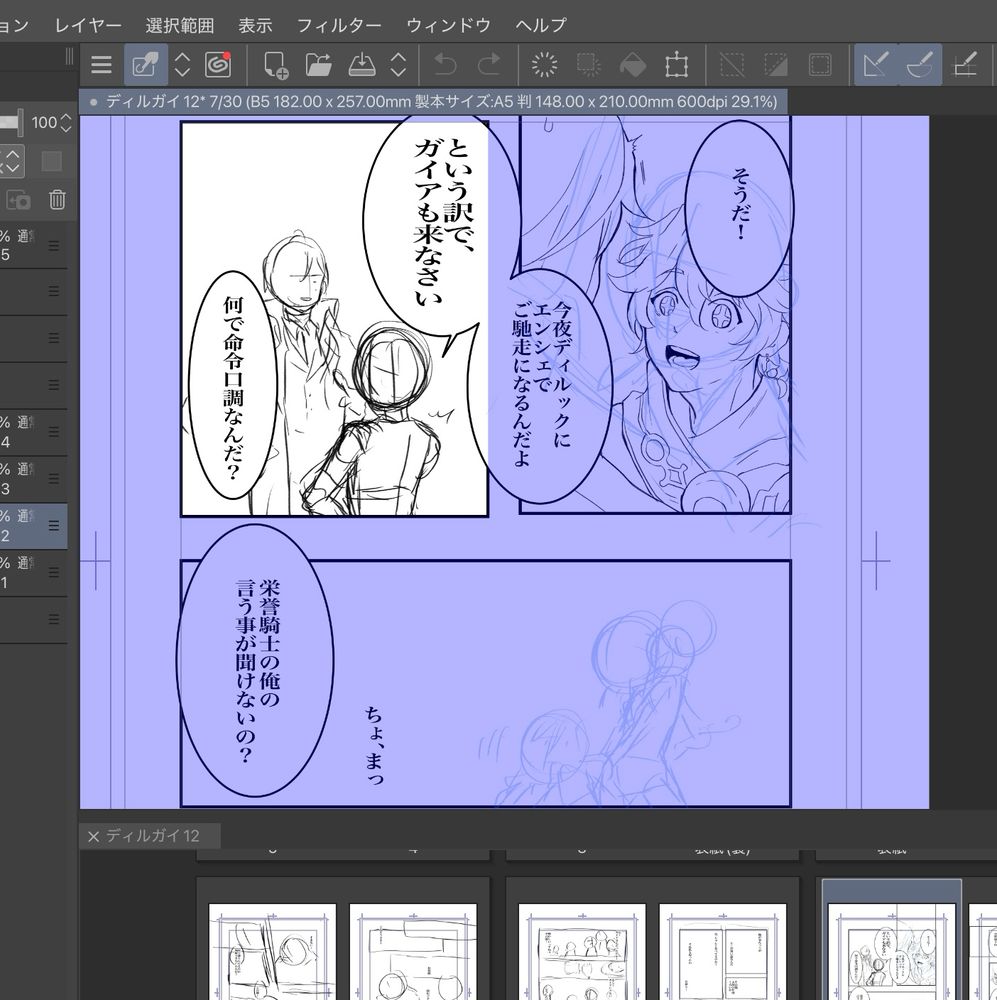Open the 選択範囲 menu
This screenshot has width=997, height=1000.
[180, 26]
